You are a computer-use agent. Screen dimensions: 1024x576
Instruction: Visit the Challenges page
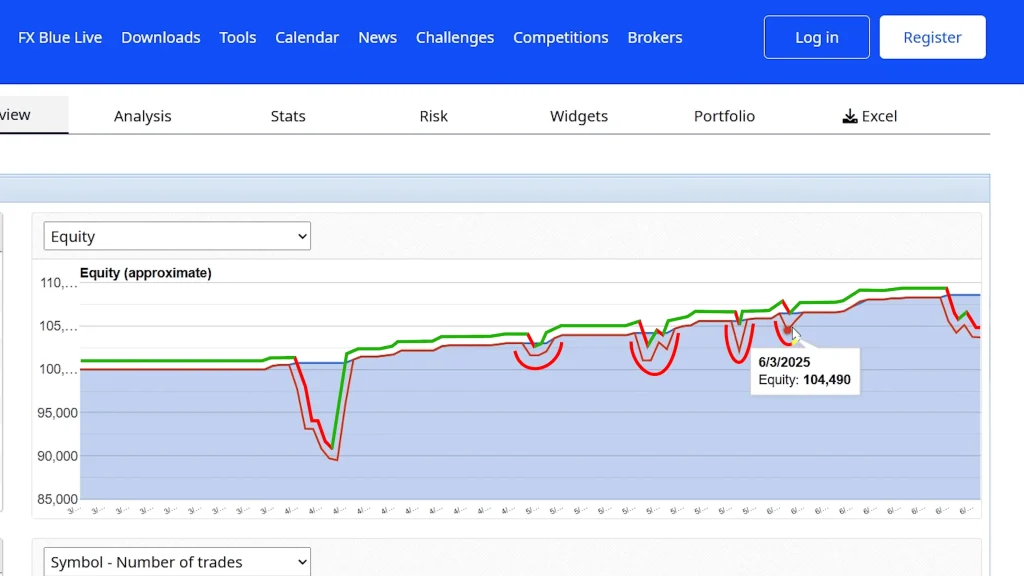coord(455,37)
